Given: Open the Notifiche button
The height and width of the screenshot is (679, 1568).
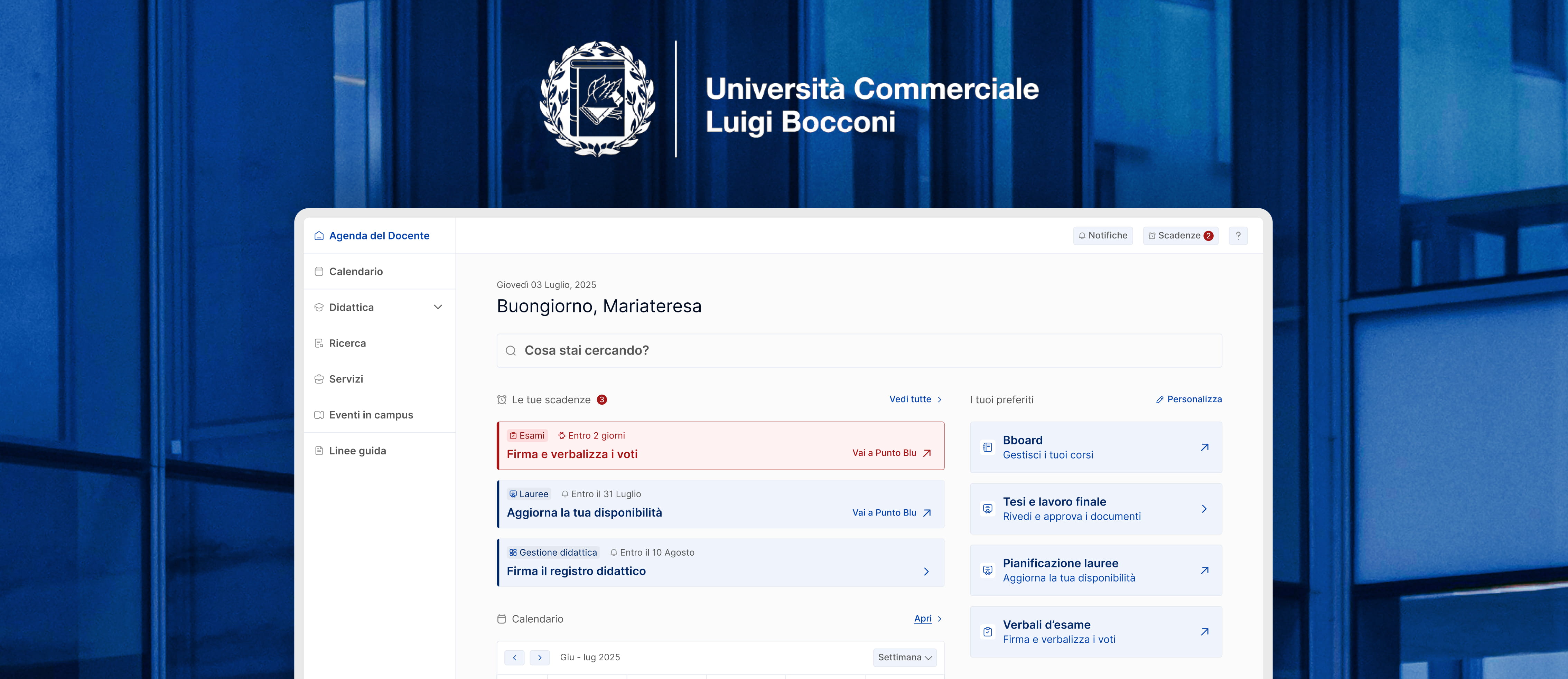Looking at the screenshot, I should click(1103, 235).
